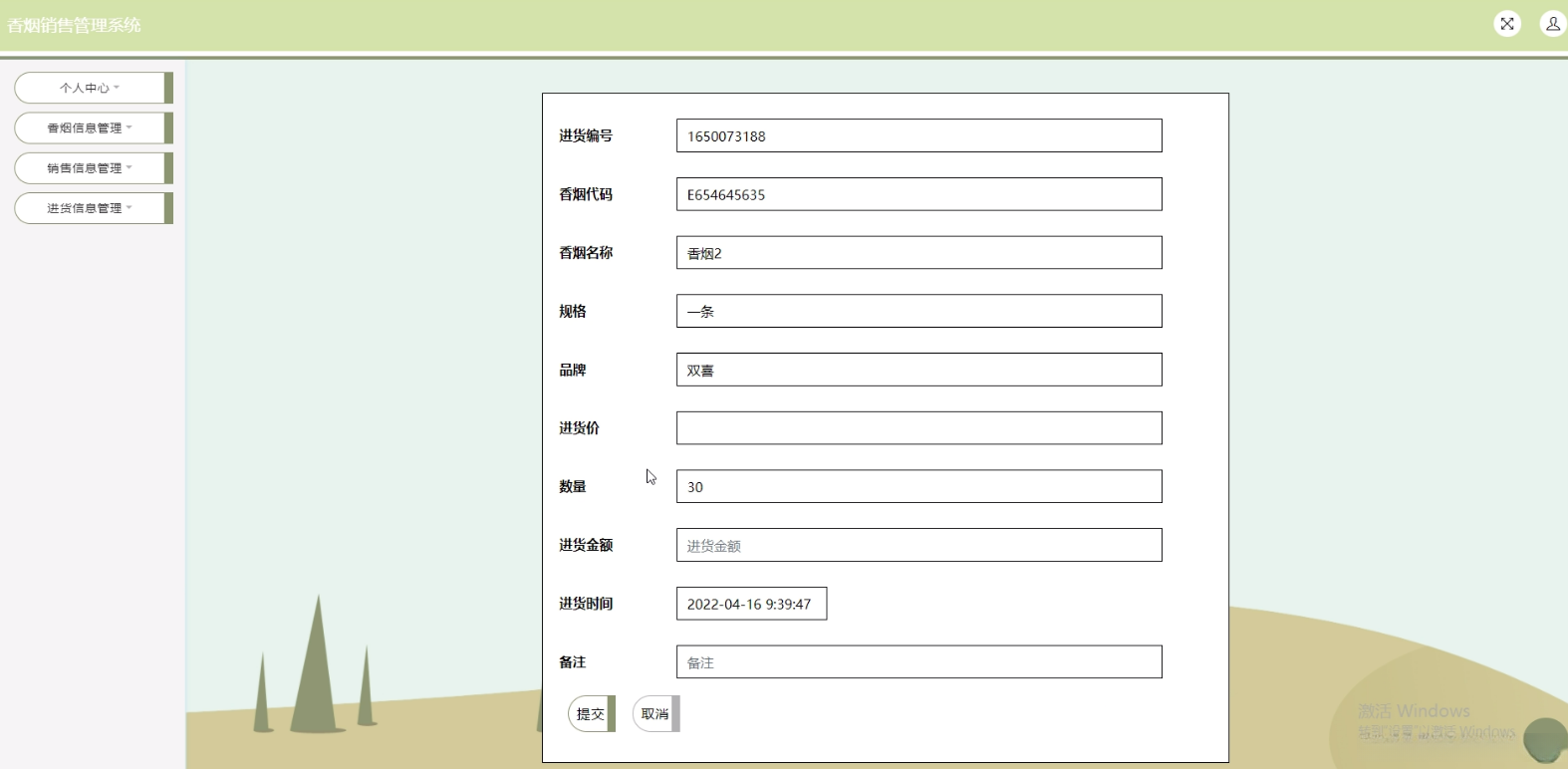Image resolution: width=1568 pixels, height=769 pixels.
Task: Submit the form with 提交 button
Action: pos(592,714)
